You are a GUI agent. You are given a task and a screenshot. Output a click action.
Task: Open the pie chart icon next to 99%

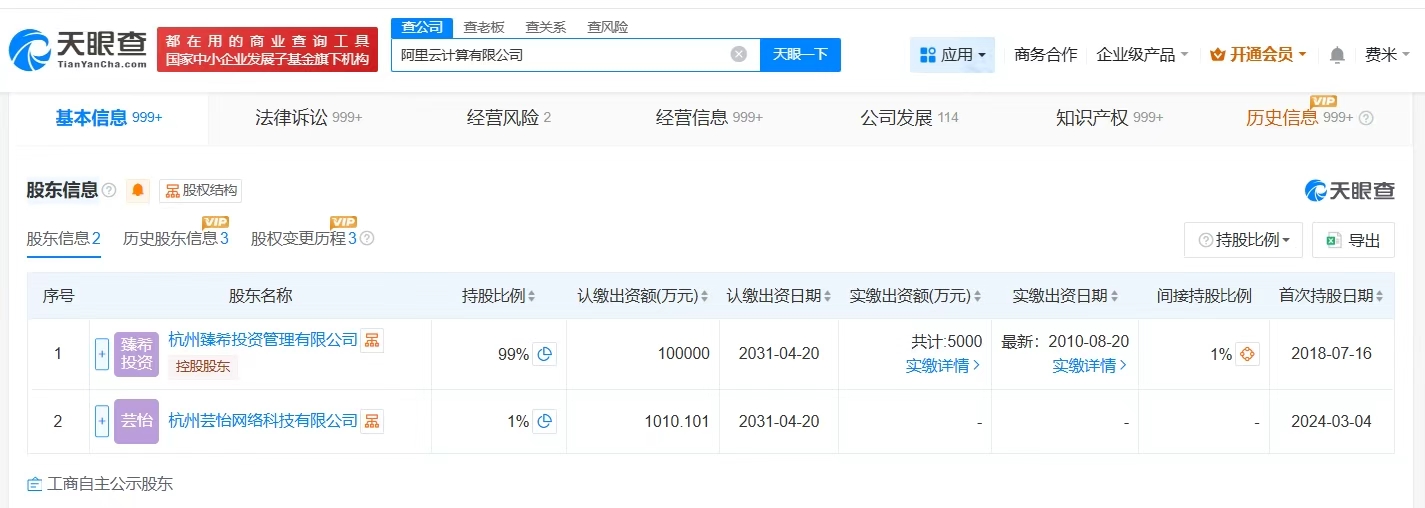point(545,354)
